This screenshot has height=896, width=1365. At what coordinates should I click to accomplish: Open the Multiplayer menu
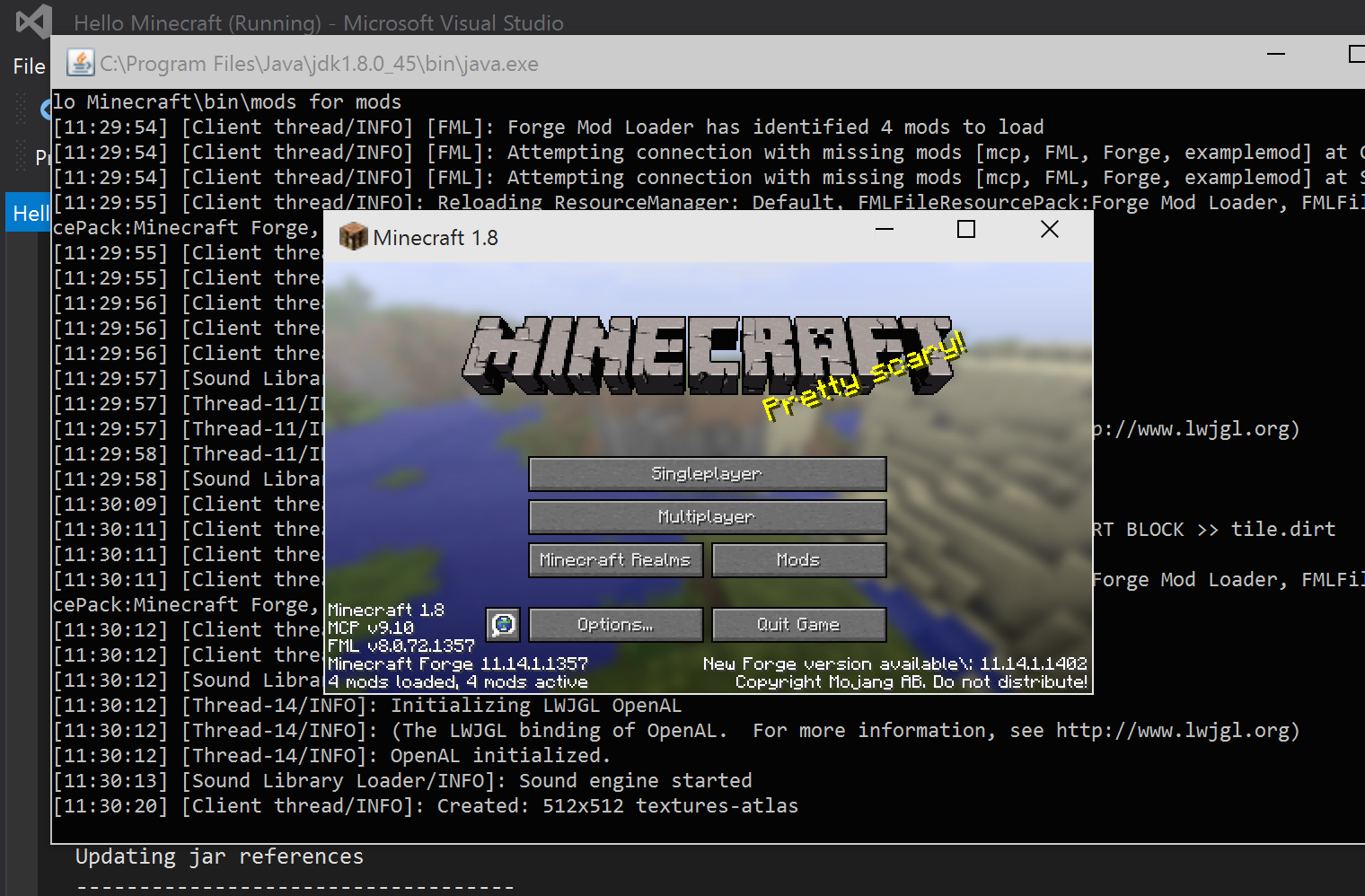707,516
